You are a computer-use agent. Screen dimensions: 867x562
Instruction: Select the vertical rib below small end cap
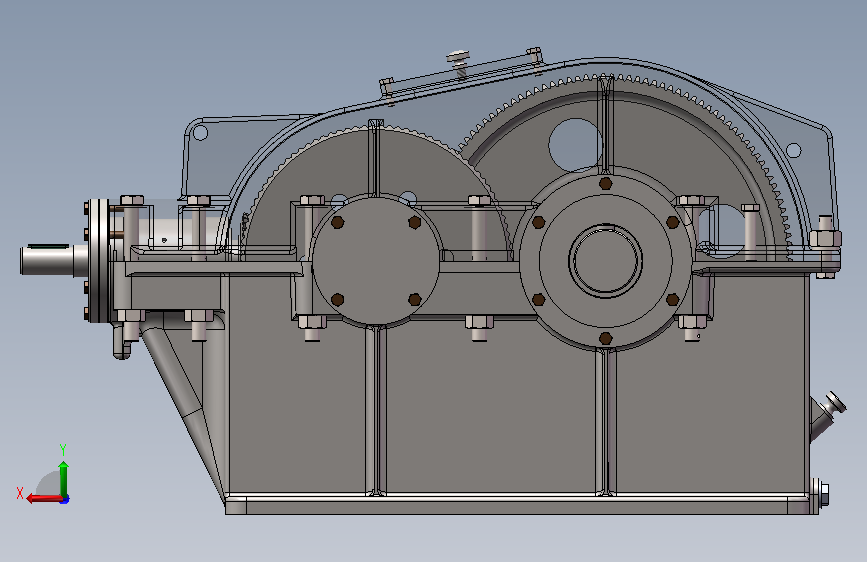pos(377,410)
